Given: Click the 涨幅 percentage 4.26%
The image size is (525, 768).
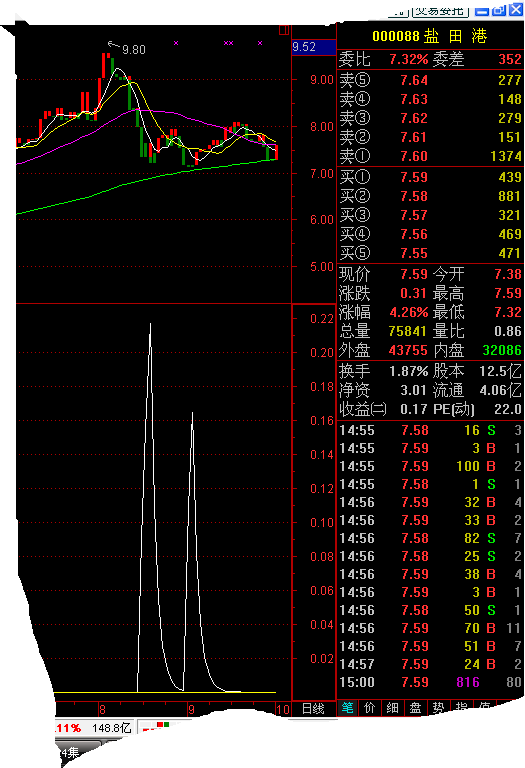Looking at the screenshot, I should click(x=408, y=312).
